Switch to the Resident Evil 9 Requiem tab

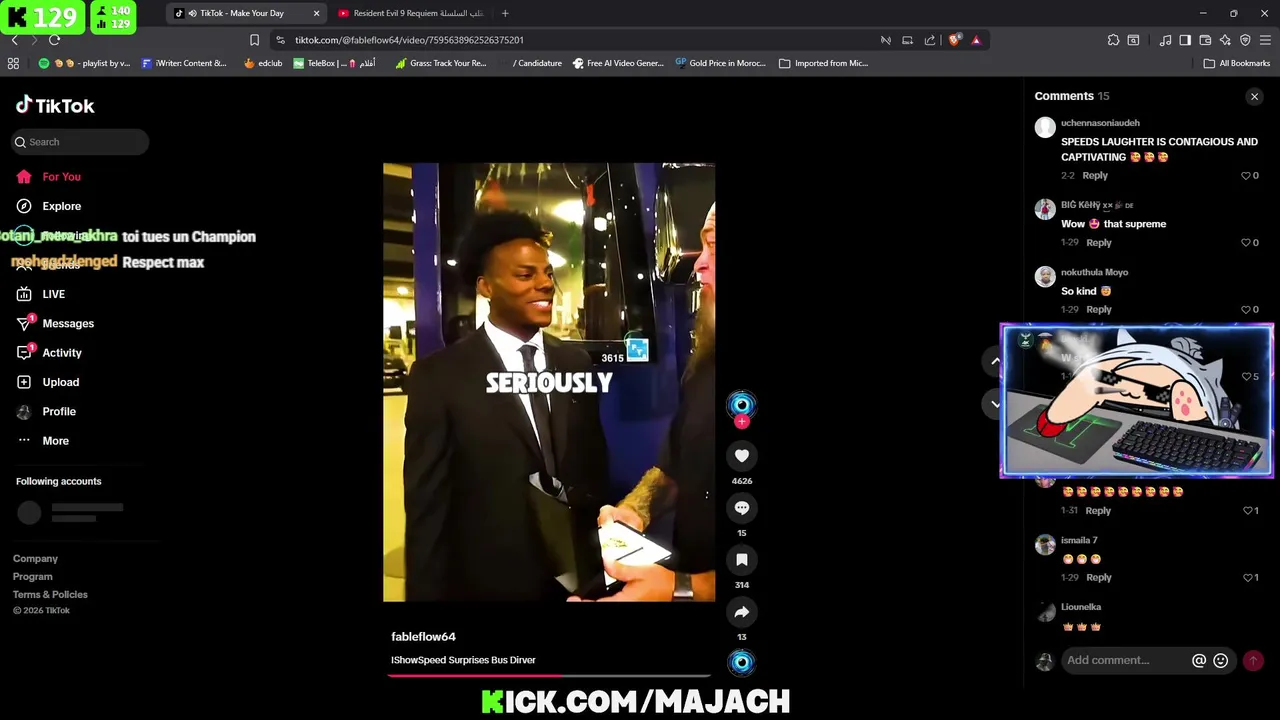410,13
